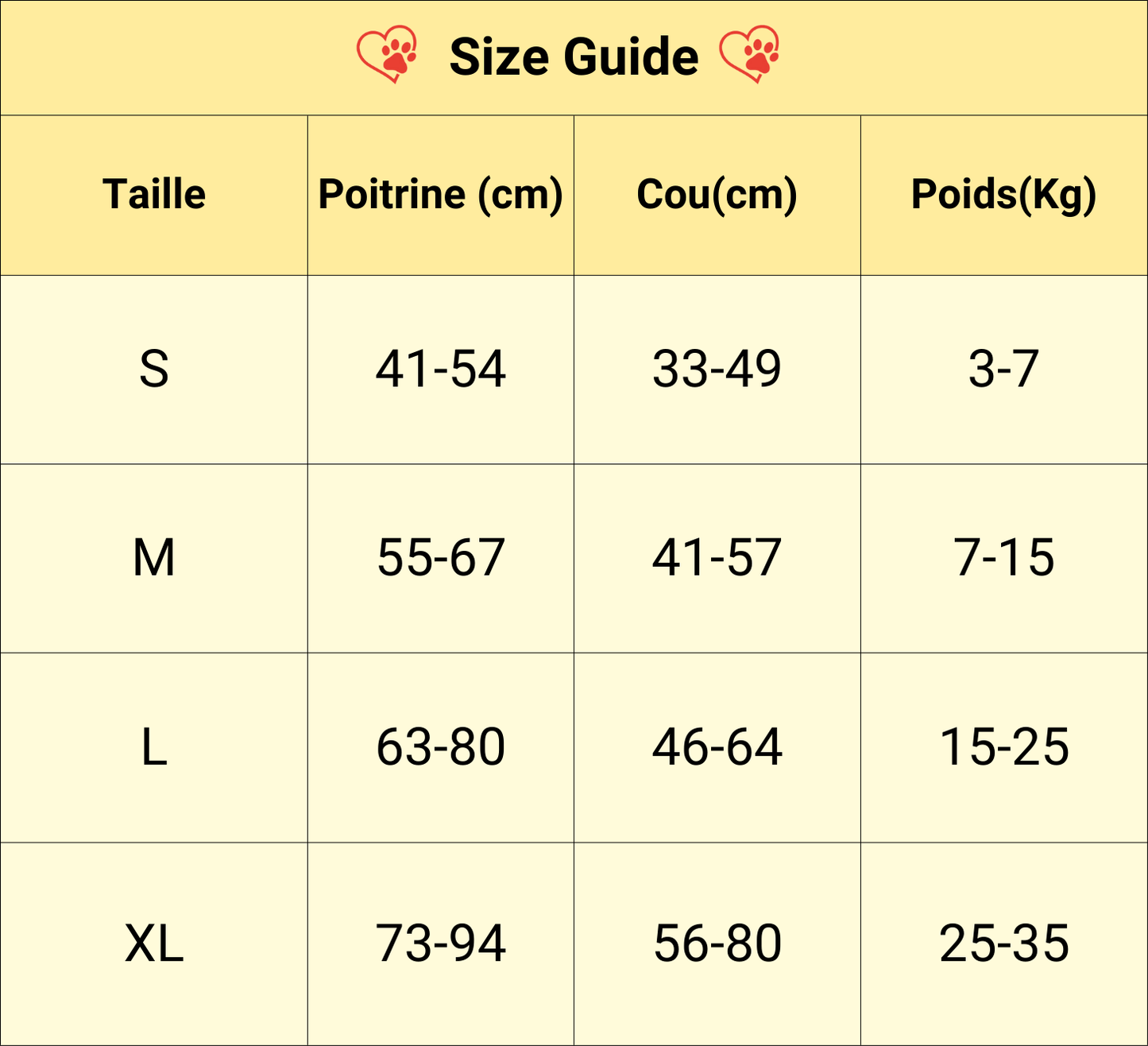The image size is (1148, 1046).
Task: Click the 56-80 neck cell
Action: coord(717,943)
